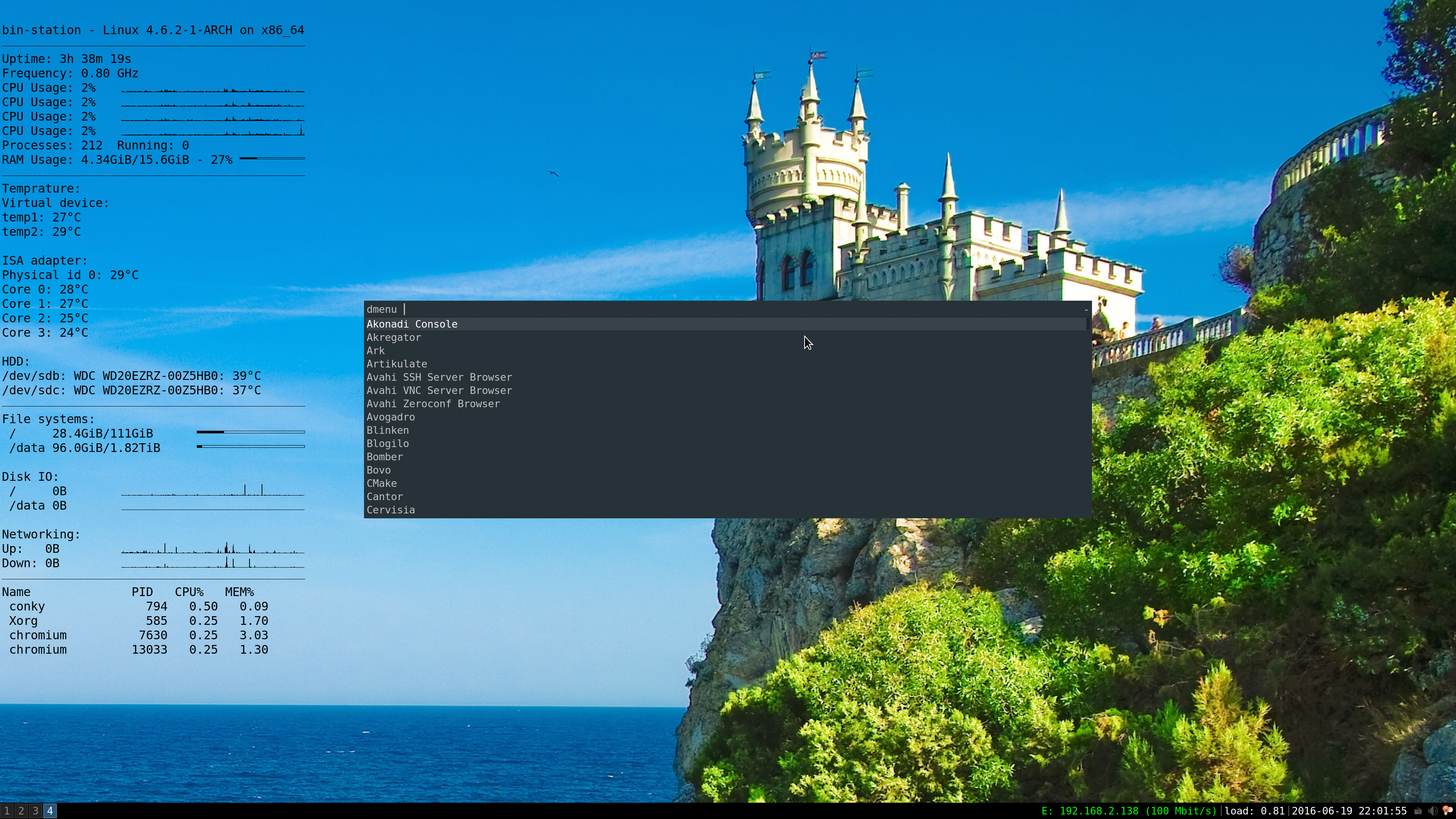Click the Ethernet IP address status
Viewport: 1456px width, 819px height.
click(1129, 811)
